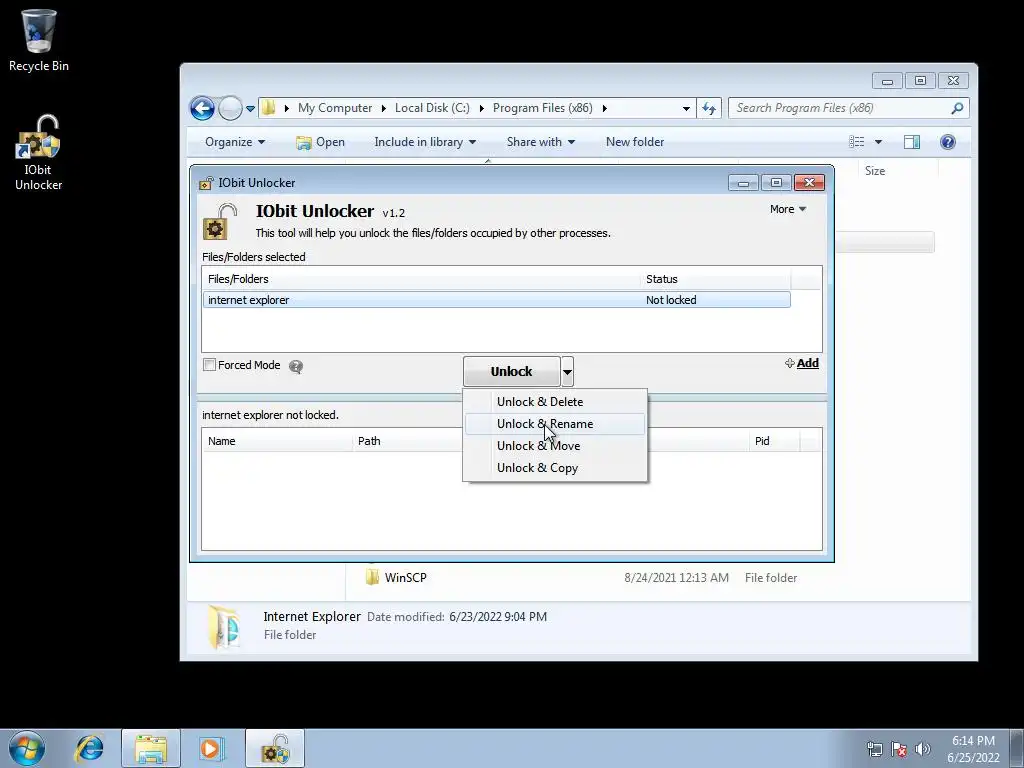Toggle the Unlock dropdown arrow
This screenshot has height=768, width=1024.
pyautogui.click(x=567, y=372)
